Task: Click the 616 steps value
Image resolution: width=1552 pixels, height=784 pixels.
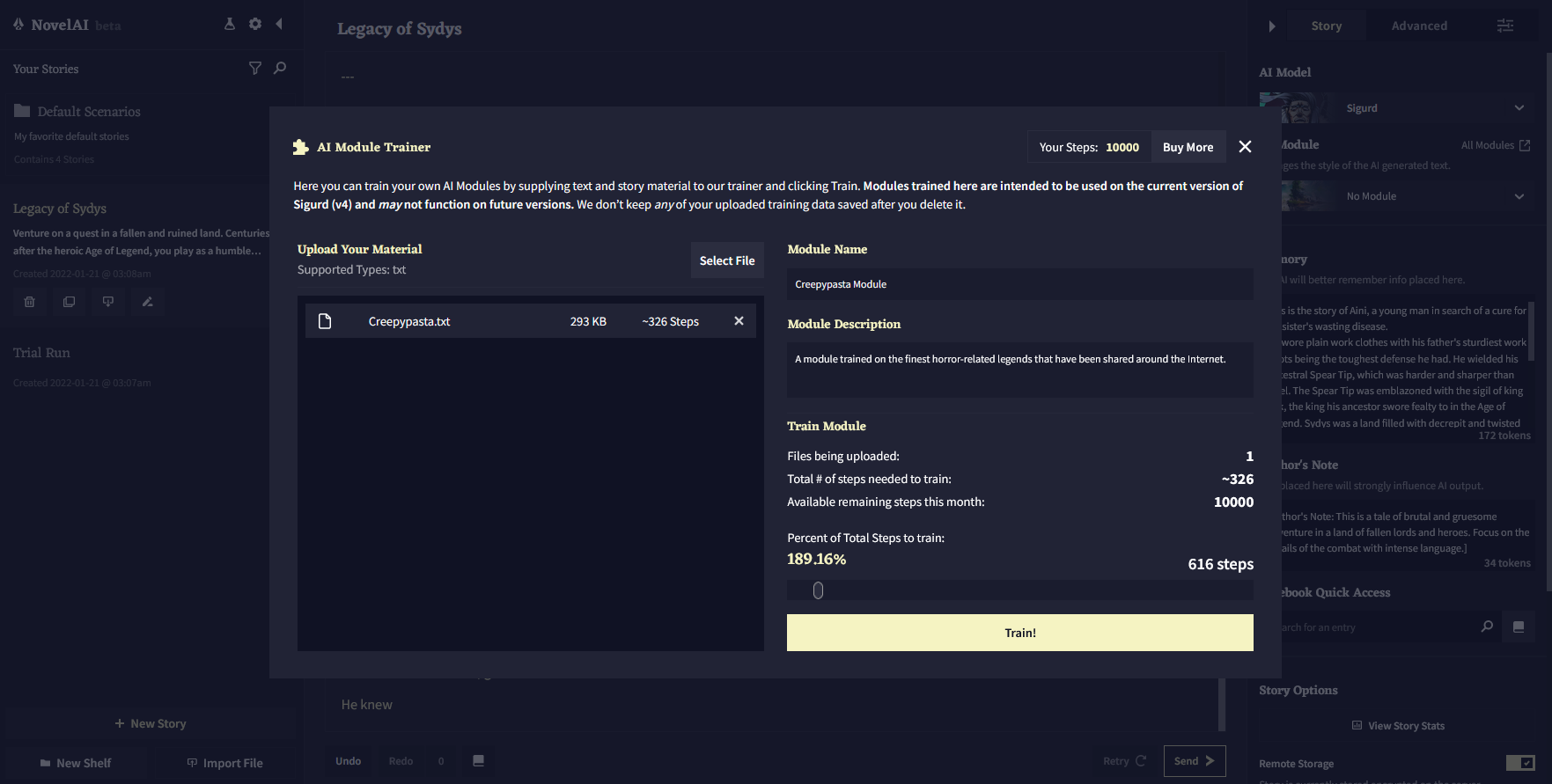Action: tap(1220, 564)
